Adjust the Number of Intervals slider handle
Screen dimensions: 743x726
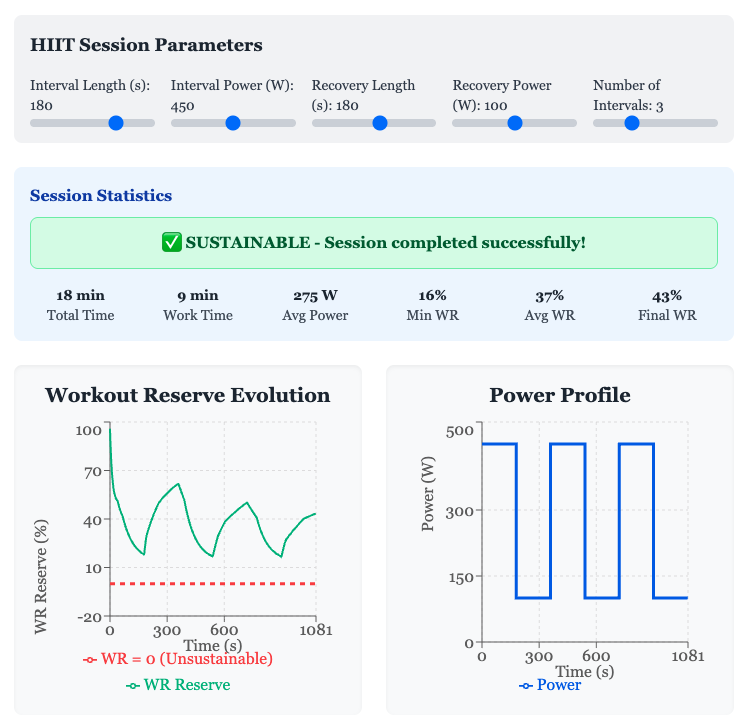[632, 123]
